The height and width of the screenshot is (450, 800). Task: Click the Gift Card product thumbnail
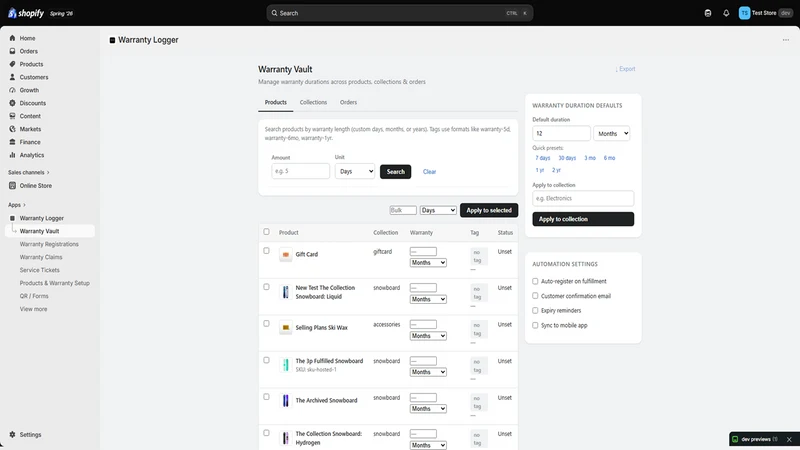pos(286,255)
